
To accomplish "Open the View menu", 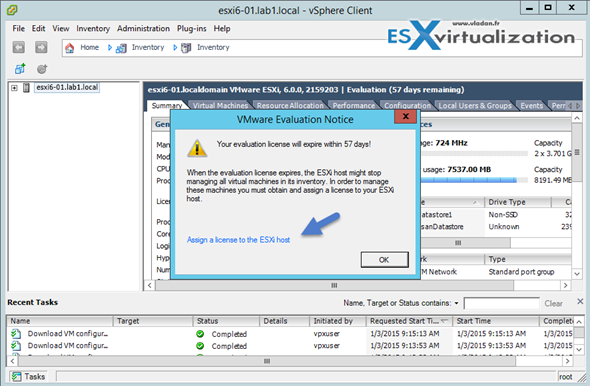I will 61,29.
